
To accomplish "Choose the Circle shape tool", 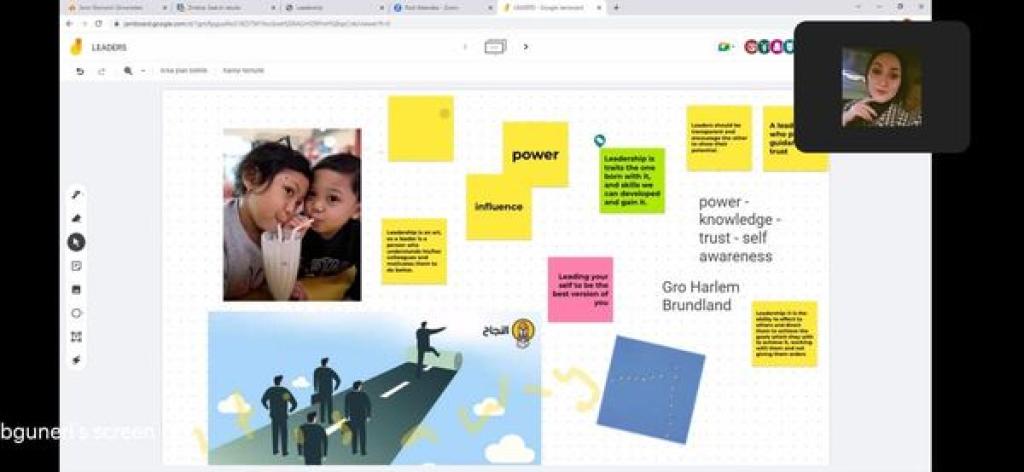I will click(77, 313).
